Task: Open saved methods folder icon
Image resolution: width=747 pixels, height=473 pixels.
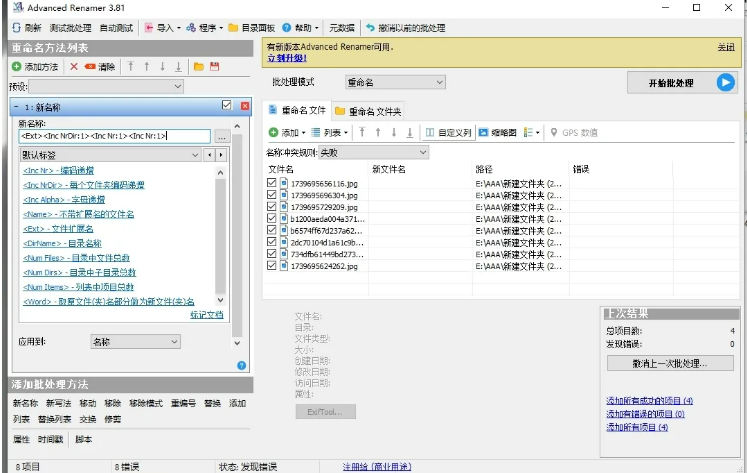Action: 199,67
